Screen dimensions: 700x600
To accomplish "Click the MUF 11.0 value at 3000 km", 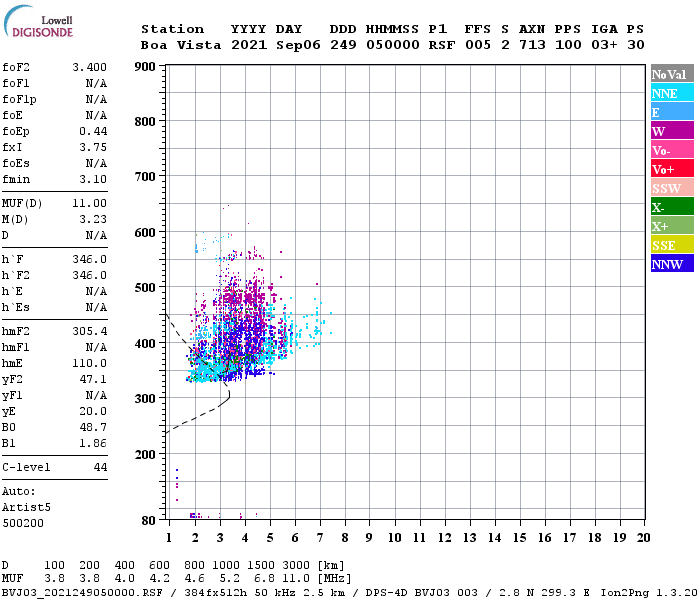I will (296, 579).
